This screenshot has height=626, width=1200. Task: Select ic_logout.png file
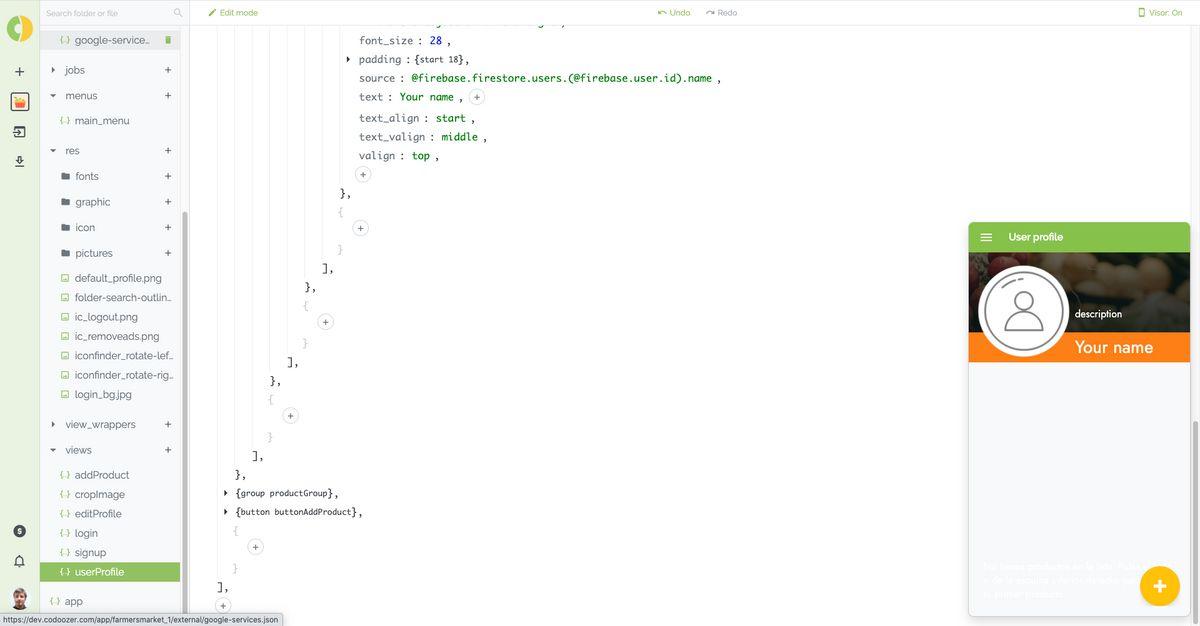tap(106, 317)
